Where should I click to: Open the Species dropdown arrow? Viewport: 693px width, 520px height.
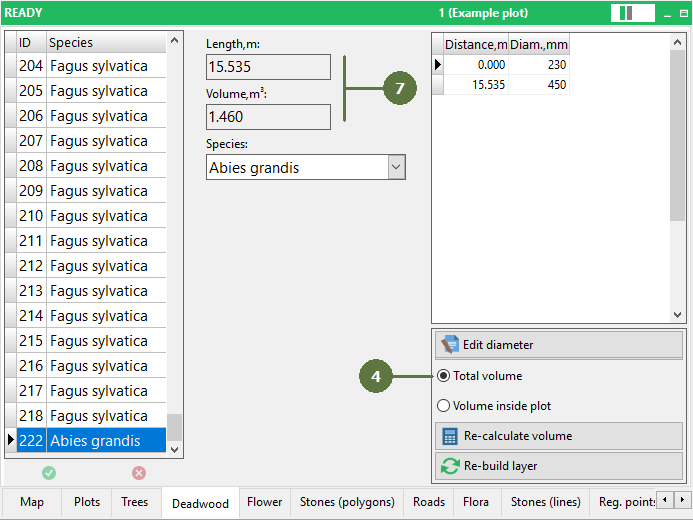(x=396, y=167)
